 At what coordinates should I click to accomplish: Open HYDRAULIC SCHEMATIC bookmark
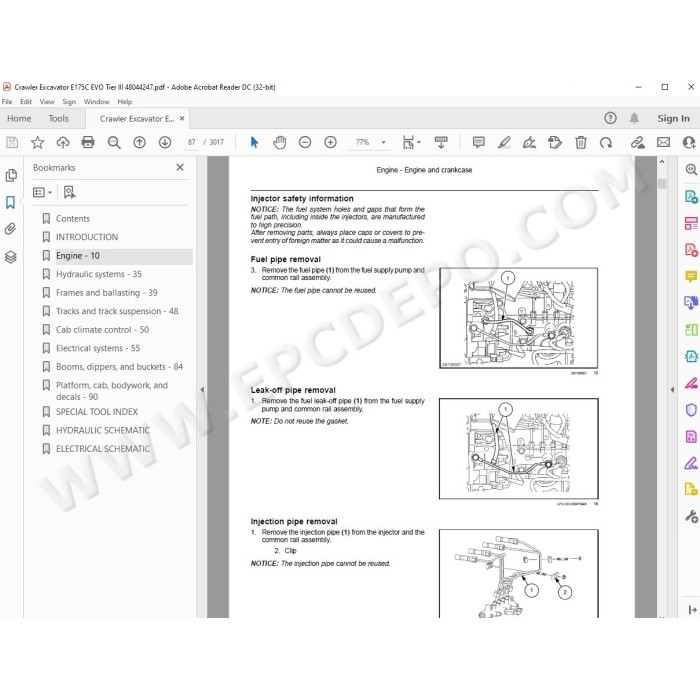(103, 430)
